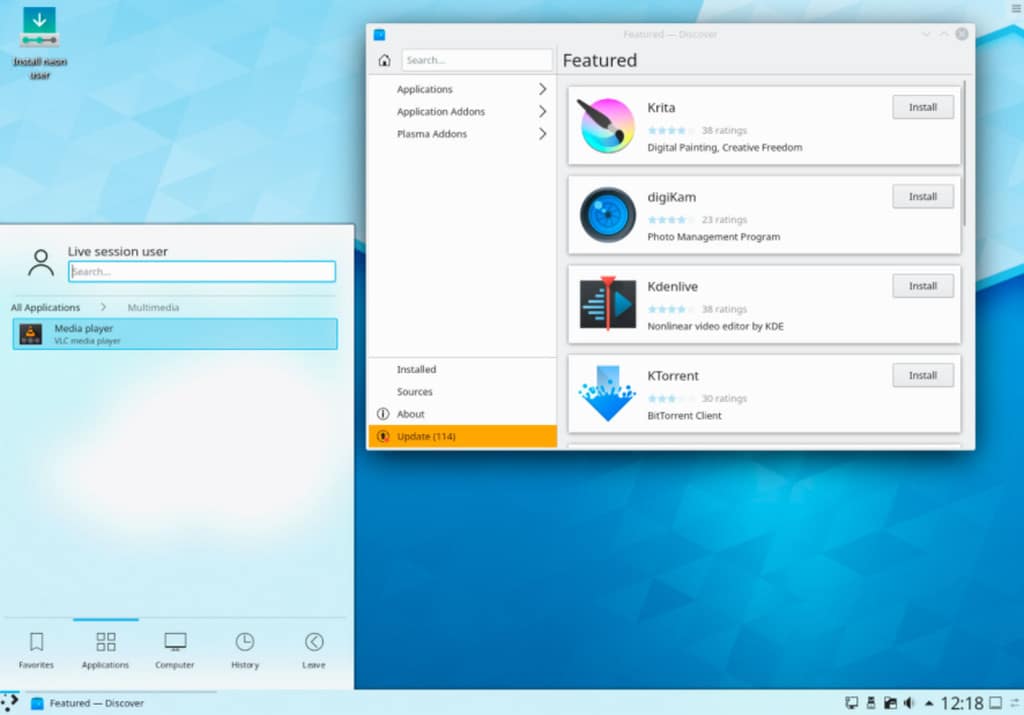Open the KTorrent download arrow icon
Screen dimensions: 1024x715
pyautogui.click(x=607, y=393)
